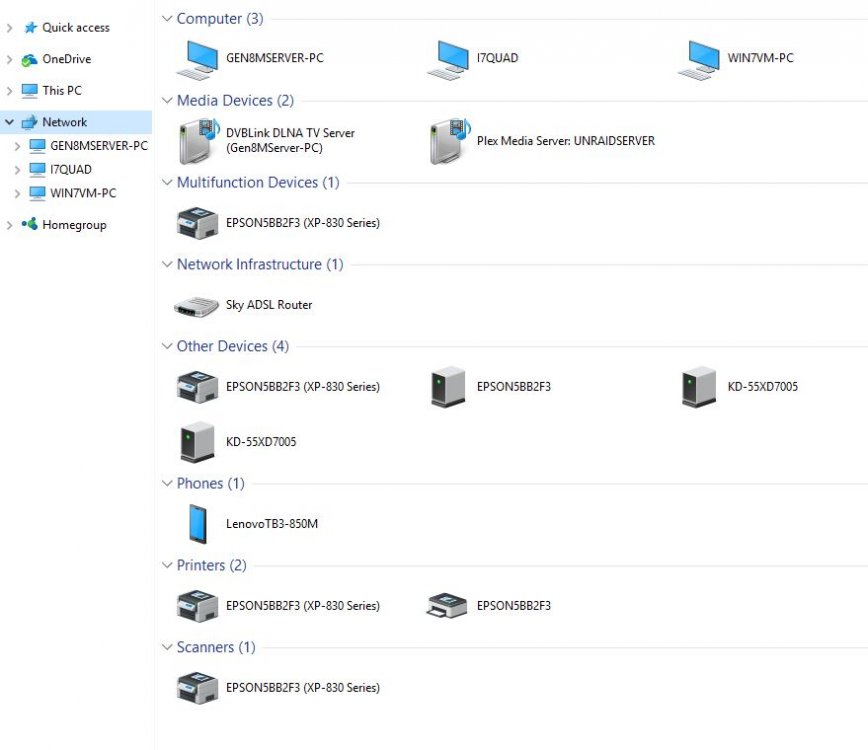
Task: Select EPSON XP-830 Series icon under Printers
Action: 197,606
